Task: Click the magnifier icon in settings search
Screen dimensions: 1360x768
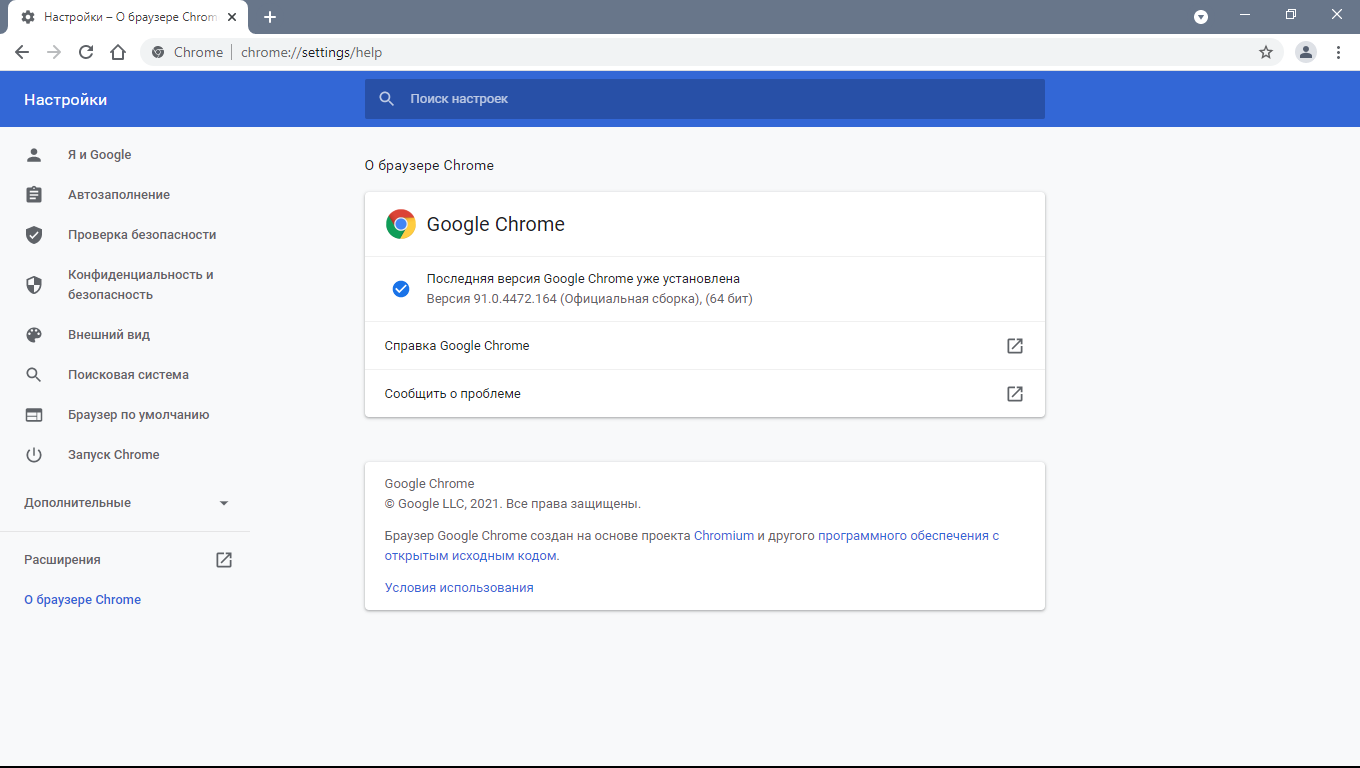Action: (x=387, y=99)
